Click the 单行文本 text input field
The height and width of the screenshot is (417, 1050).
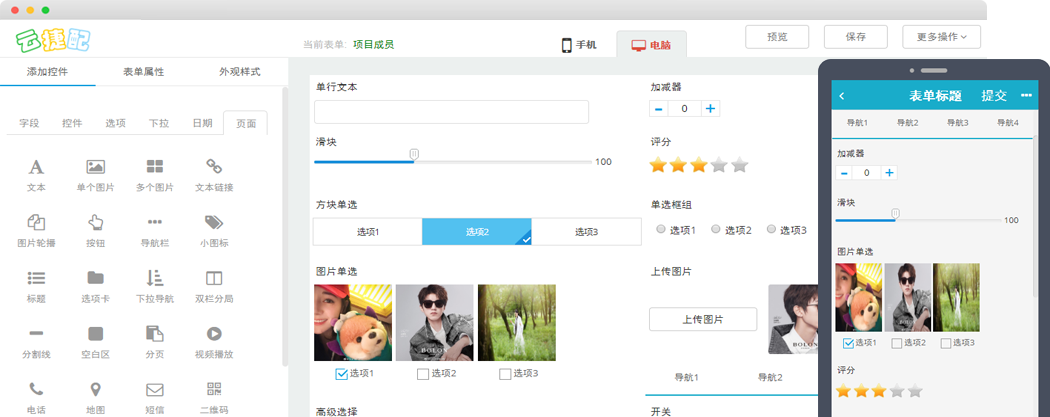coord(451,112)
